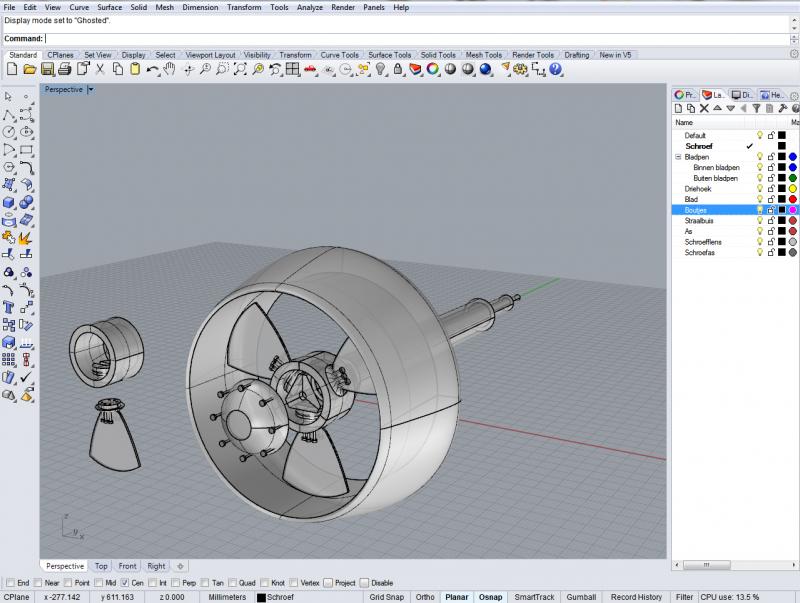Select the Circle tool in left sidebar
This screenshot has height=603, width=800.
(x=9, y=132)
